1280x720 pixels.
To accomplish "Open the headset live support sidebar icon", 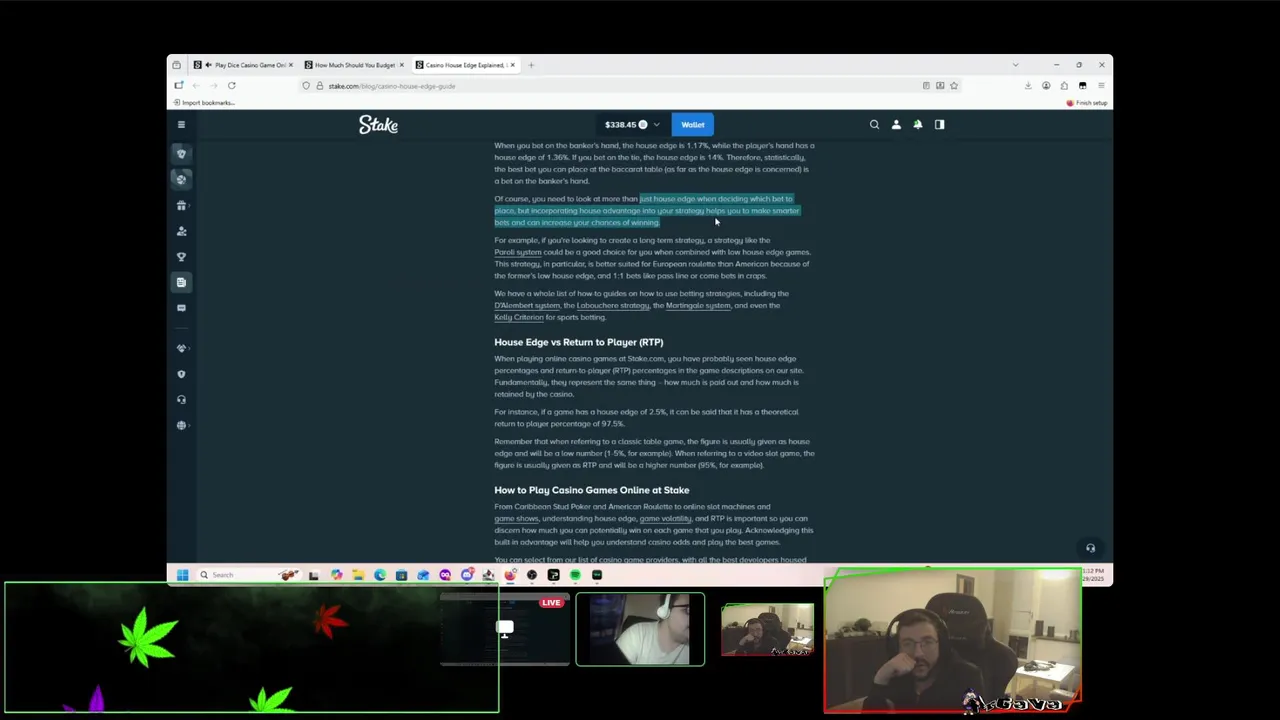I will [181, 399].
